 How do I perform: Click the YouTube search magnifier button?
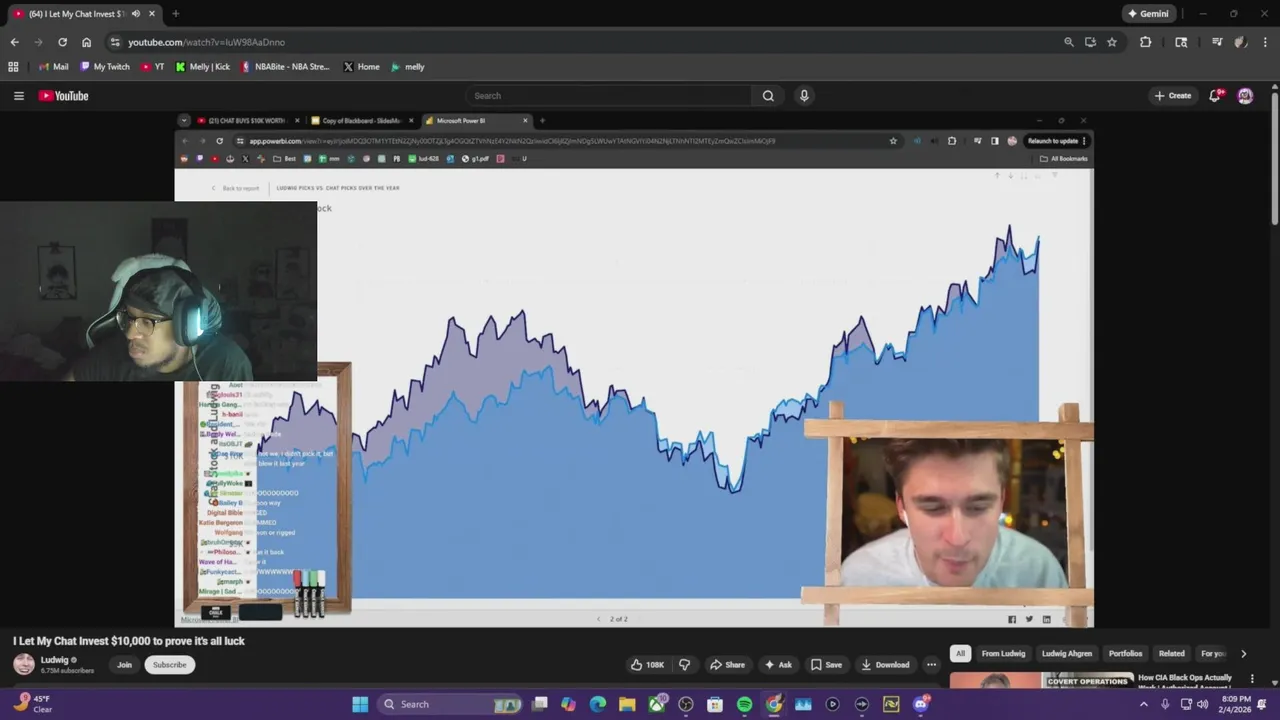coord(768,96)
